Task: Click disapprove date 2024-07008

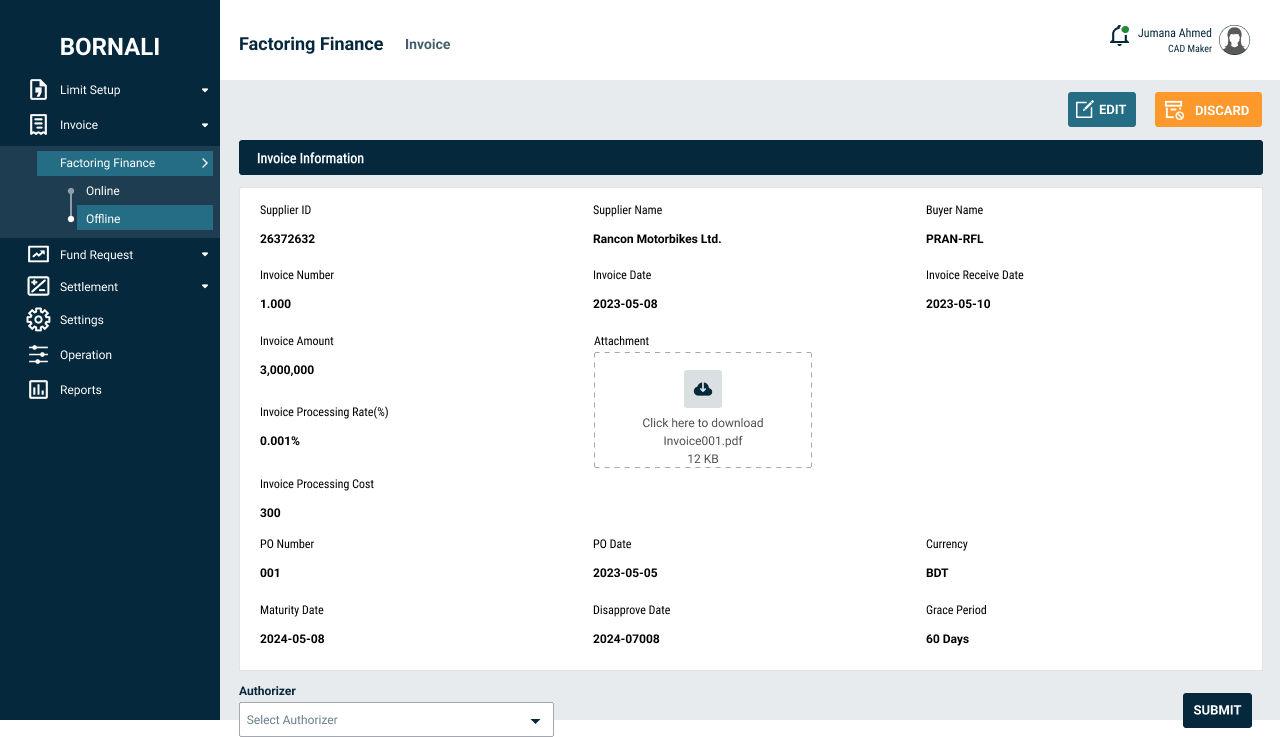Action: (626, 639)
